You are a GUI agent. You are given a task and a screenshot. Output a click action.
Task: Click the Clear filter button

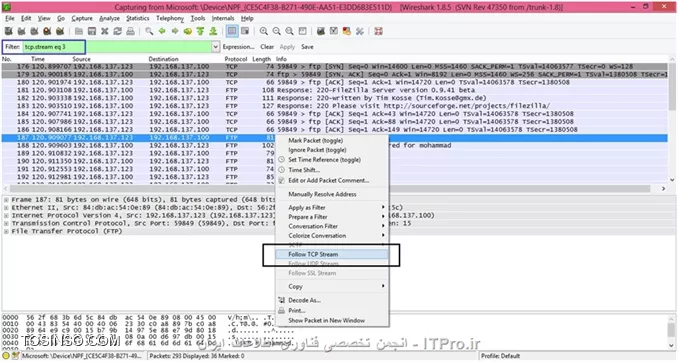point(267,47)
